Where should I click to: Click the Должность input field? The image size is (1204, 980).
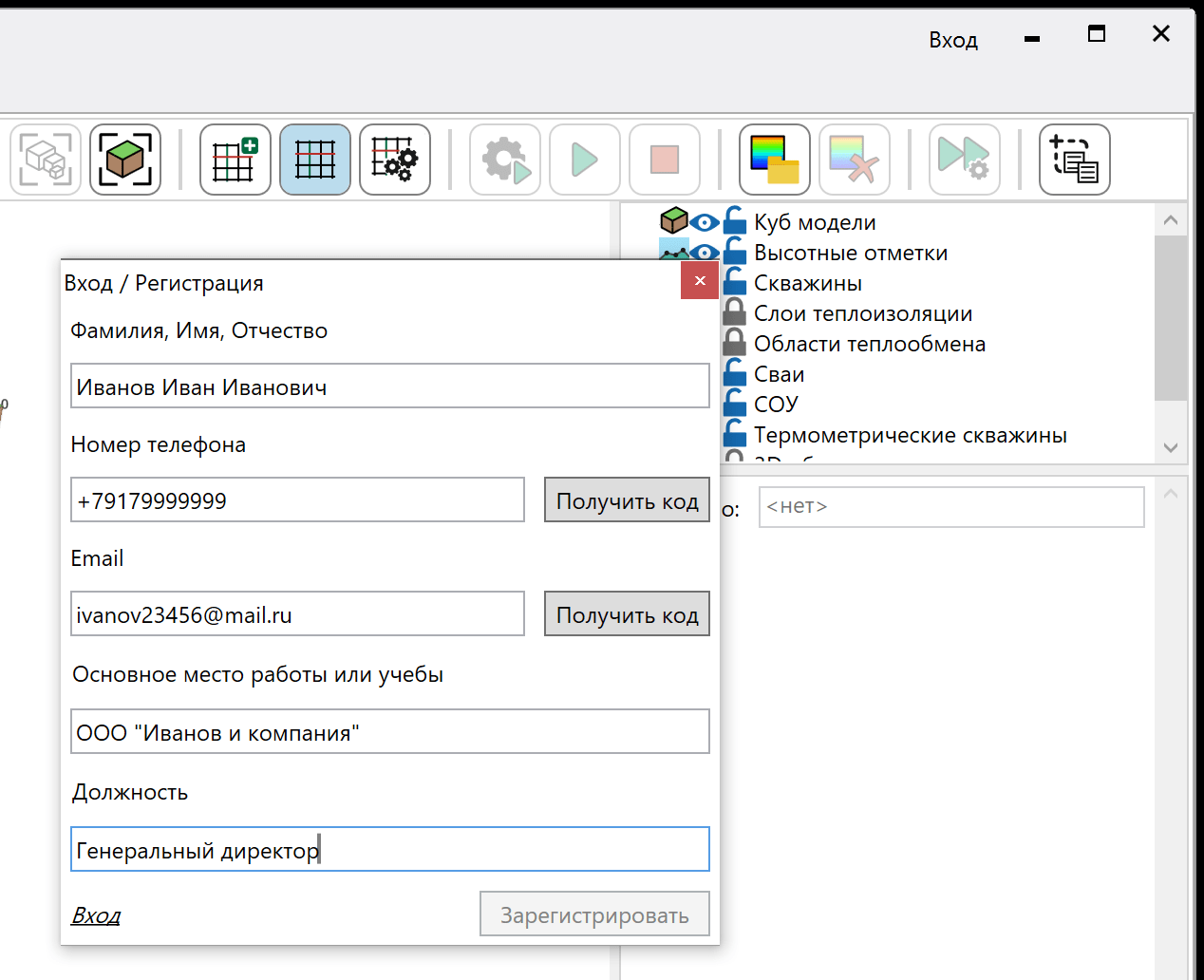(x=390, y=849)
